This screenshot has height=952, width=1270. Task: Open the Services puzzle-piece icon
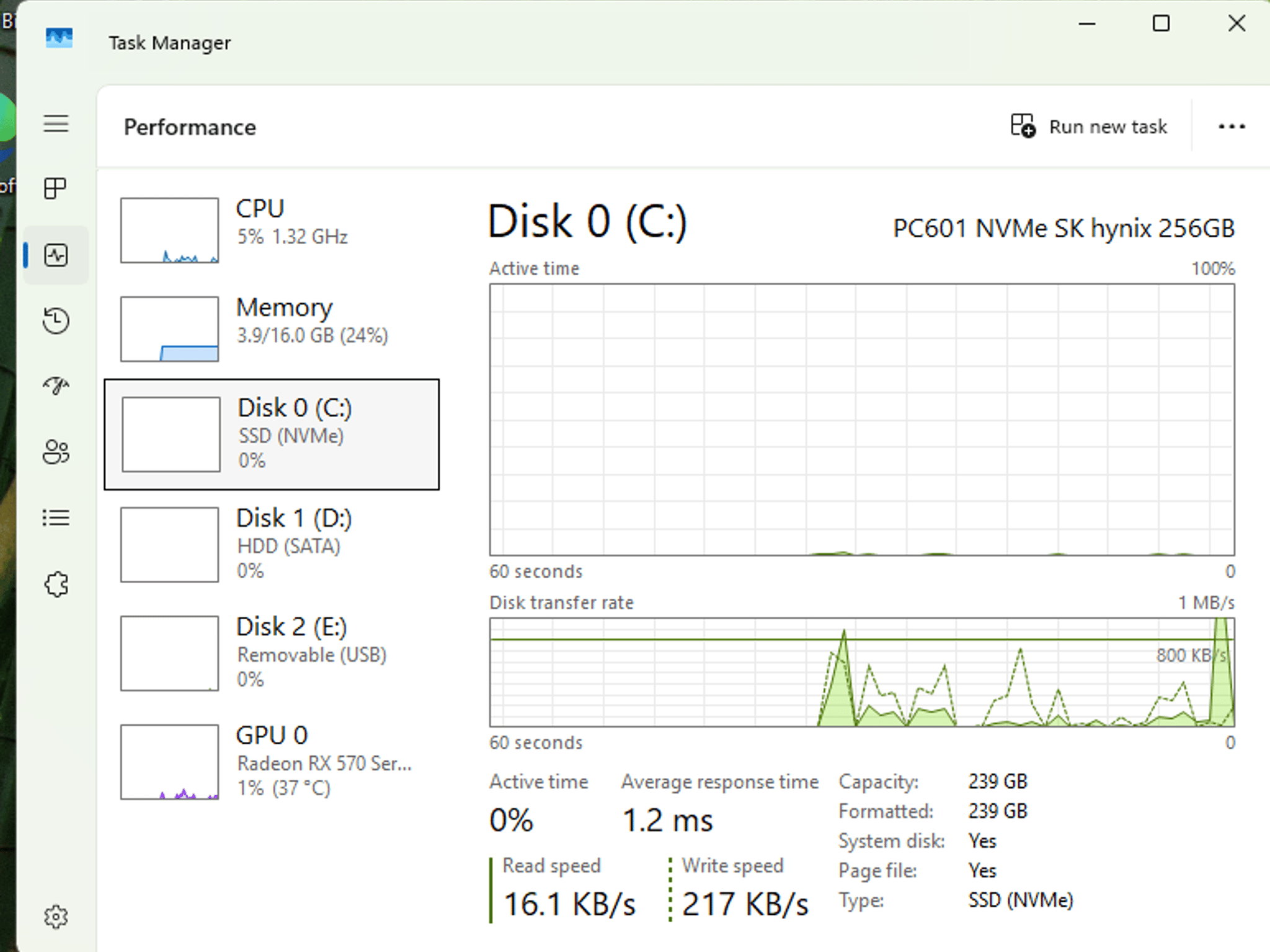[56, 584]
